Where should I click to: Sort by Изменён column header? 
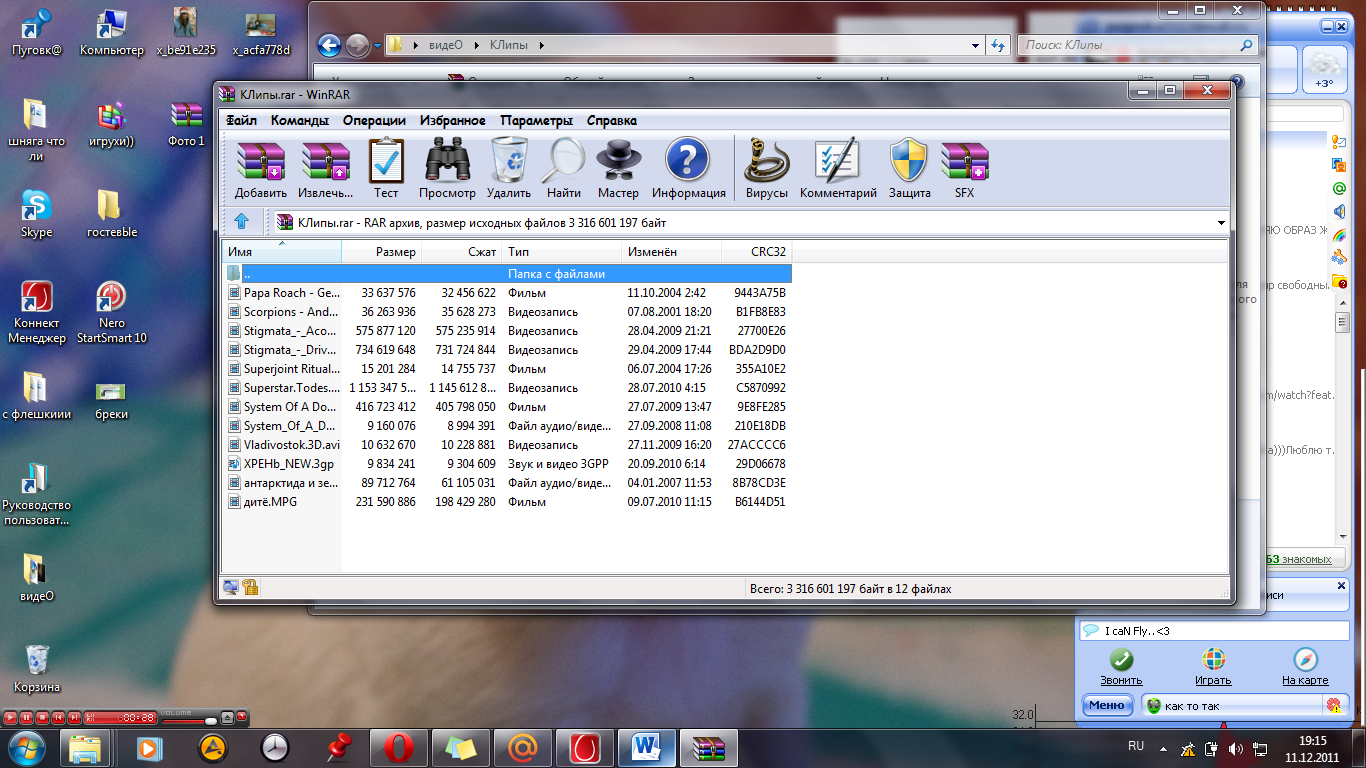pyautogui.click(x=672, y=251)
